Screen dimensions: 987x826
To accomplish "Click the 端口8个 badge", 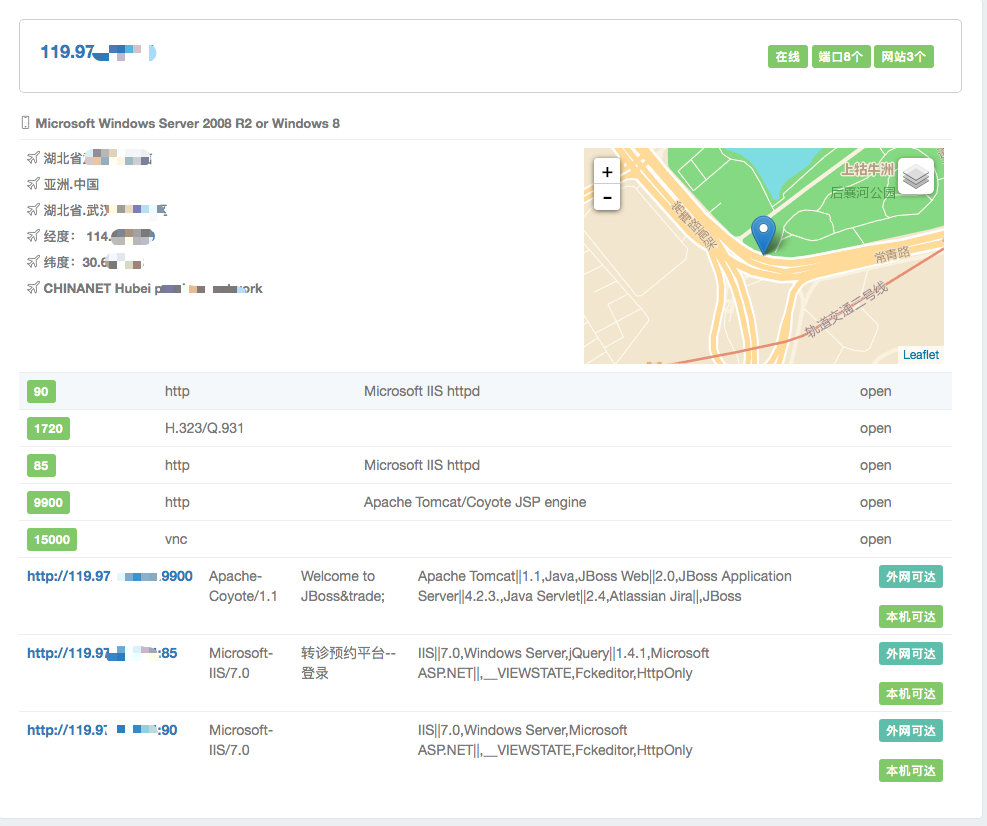I will 840,57.
